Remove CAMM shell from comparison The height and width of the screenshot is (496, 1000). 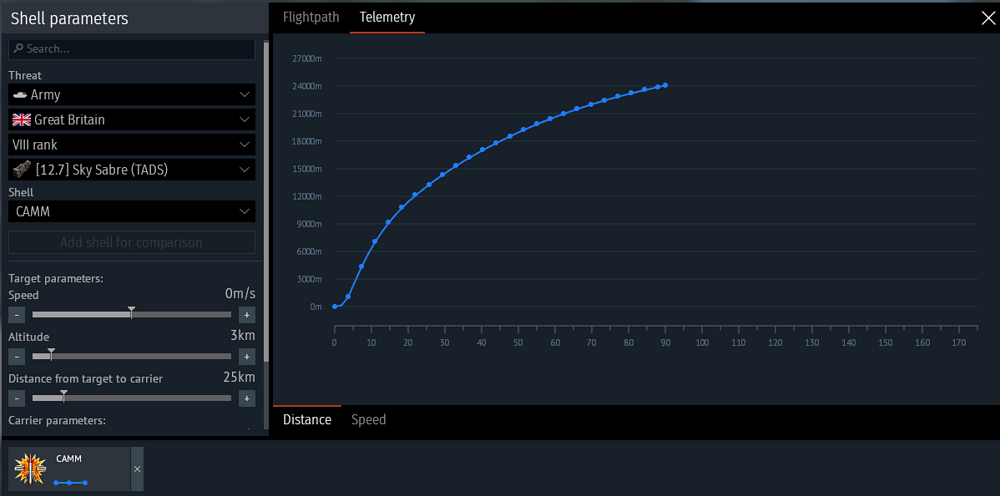coord(137,469)
